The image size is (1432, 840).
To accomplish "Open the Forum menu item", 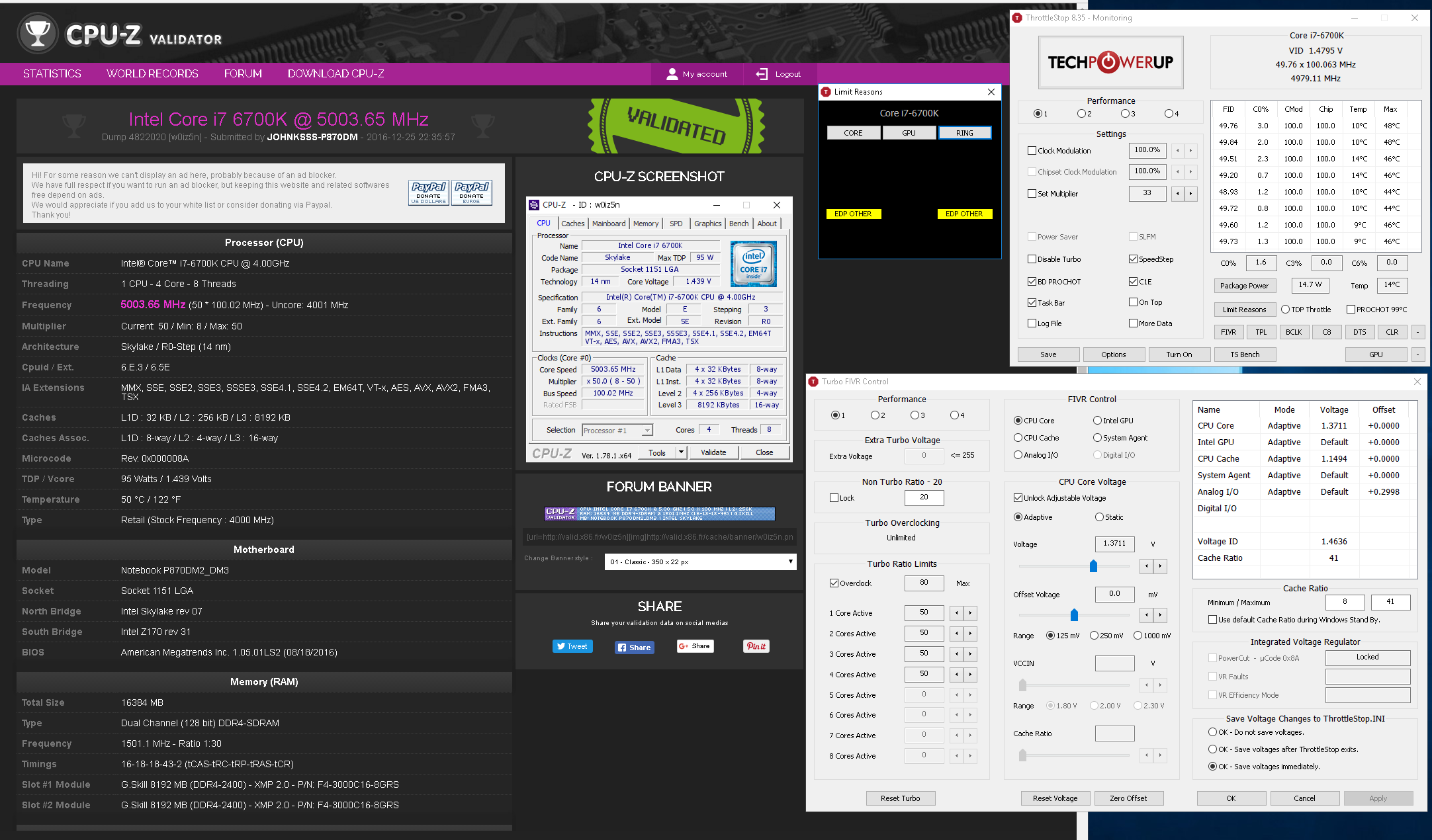I will click(243, 73).
